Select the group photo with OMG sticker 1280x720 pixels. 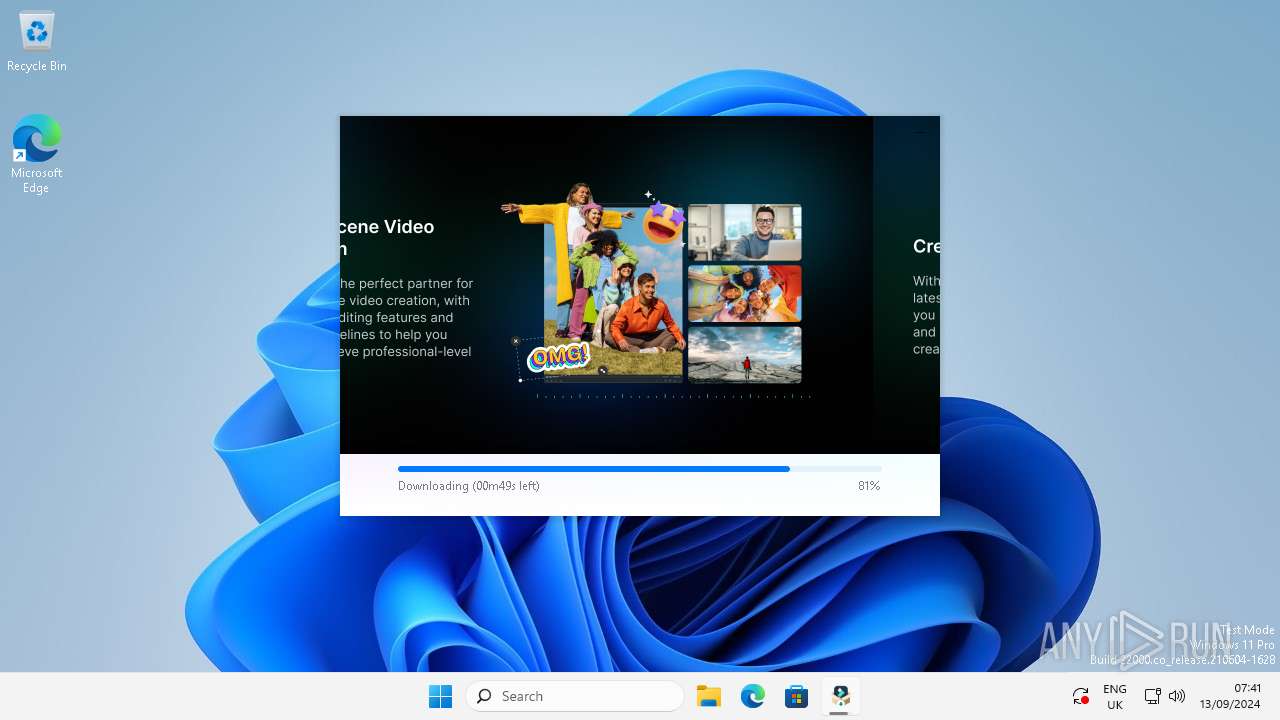[614, 294]
